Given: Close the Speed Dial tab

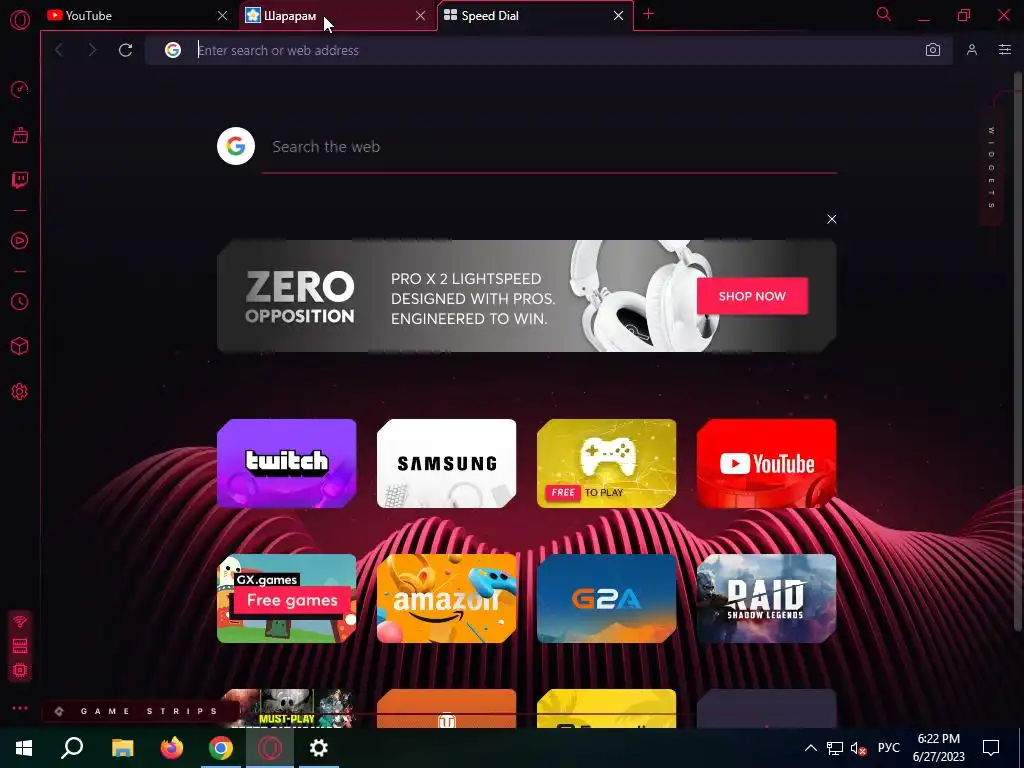Looking at the screenshot, I should (x=618, y=16).
